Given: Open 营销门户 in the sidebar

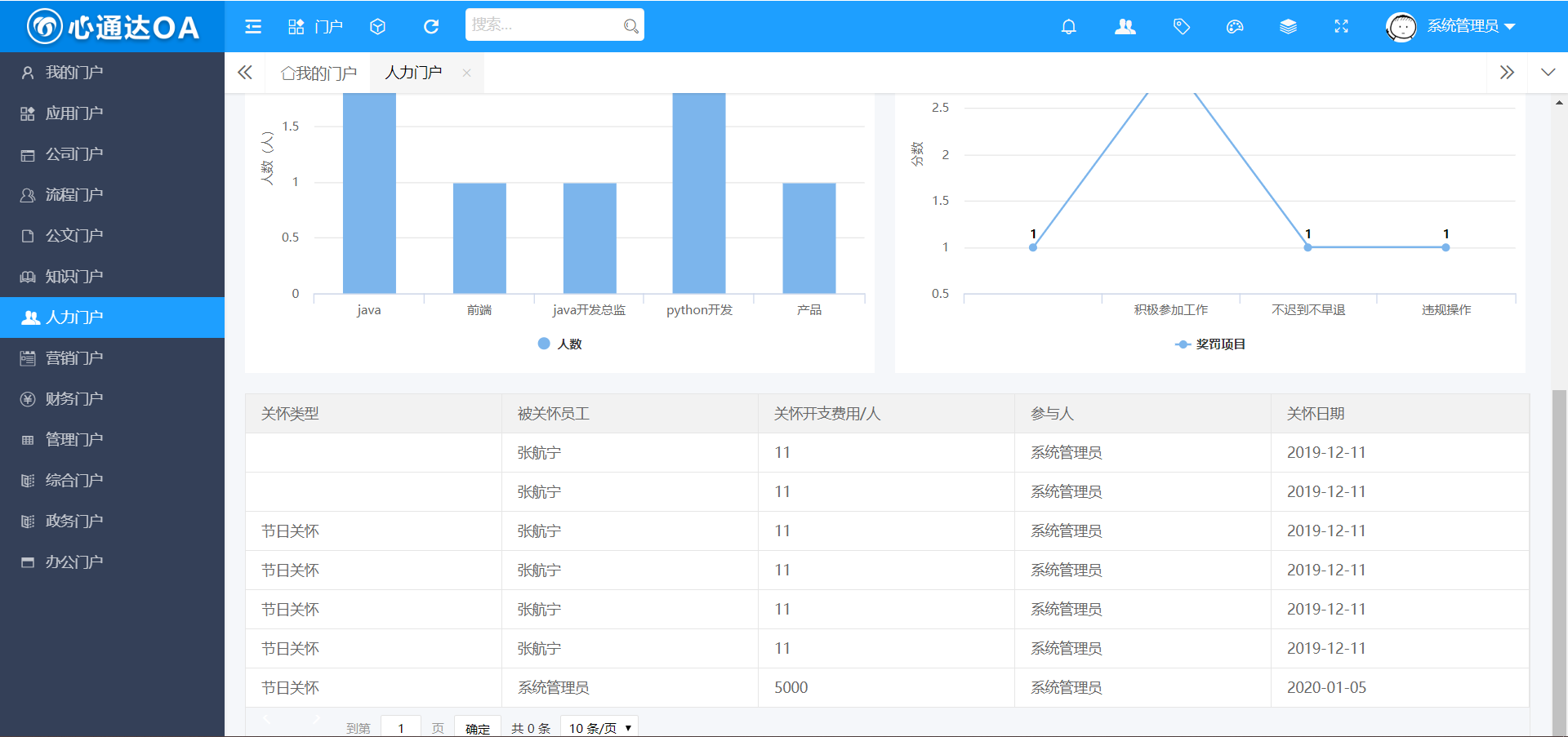Looking at the screenshot, I should [112, 358].
